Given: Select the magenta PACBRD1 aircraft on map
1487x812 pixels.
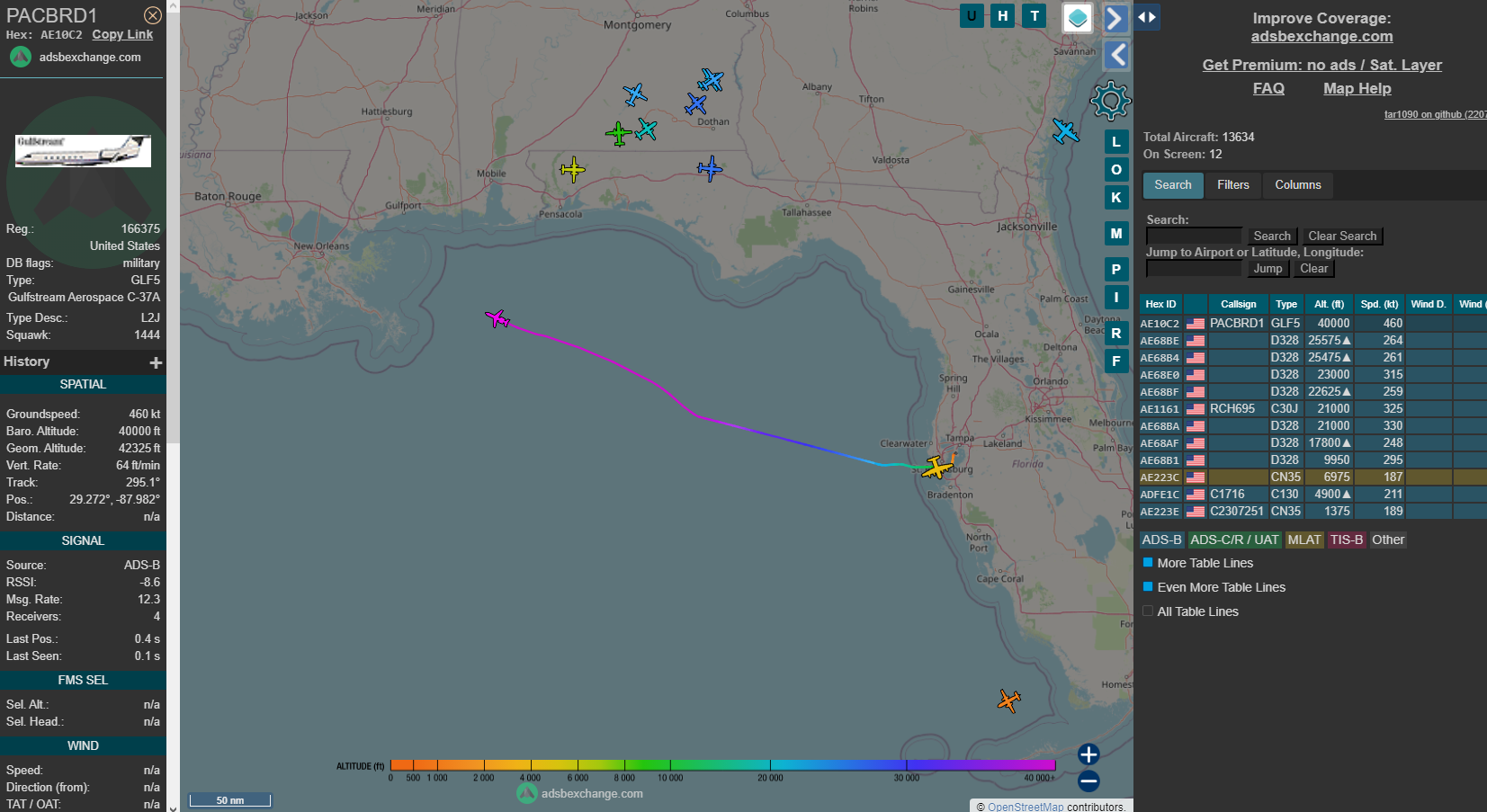Looking at the screenshot, I should (x=497, y=318).
